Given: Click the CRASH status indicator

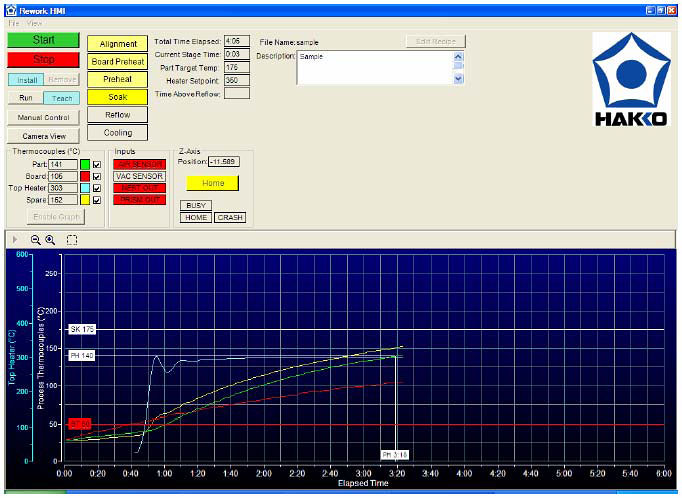Looking at the screenshot, I should (x=230, y=217).
